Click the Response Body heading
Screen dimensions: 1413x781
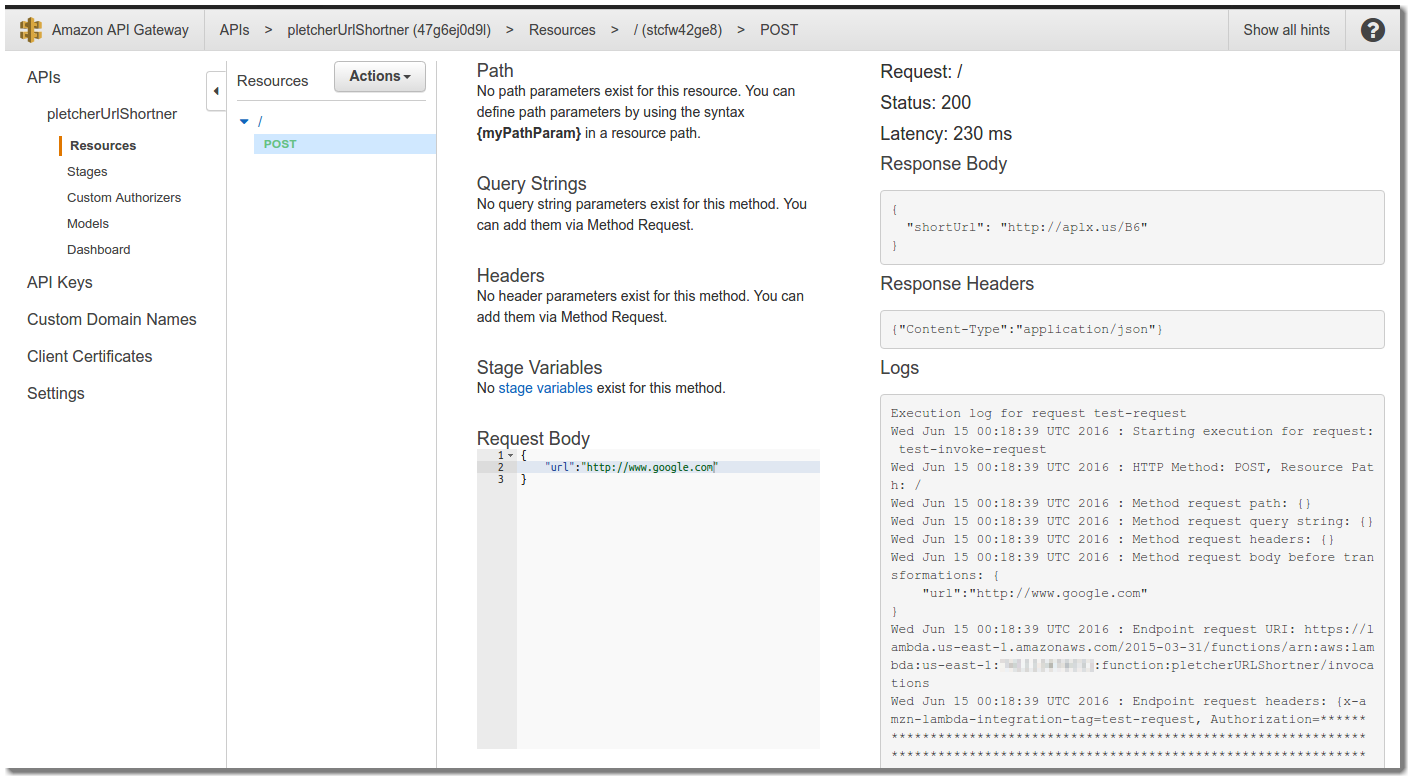pyautogui.click(x=944, y=164)
